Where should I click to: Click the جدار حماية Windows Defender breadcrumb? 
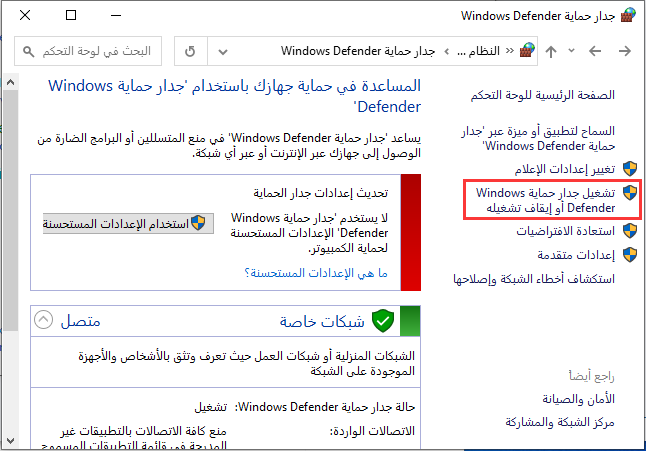[x=358, y=51]
